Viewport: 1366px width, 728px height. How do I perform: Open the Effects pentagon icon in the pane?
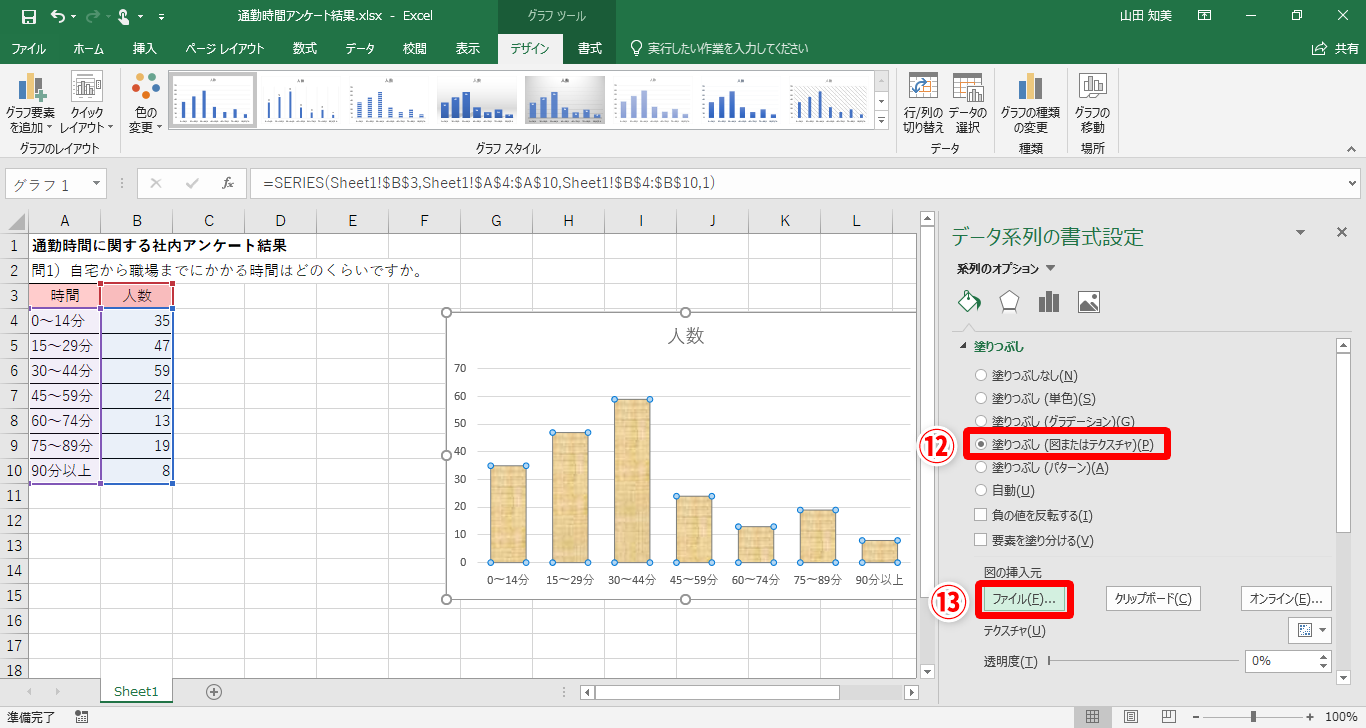tap(1009, 301)
